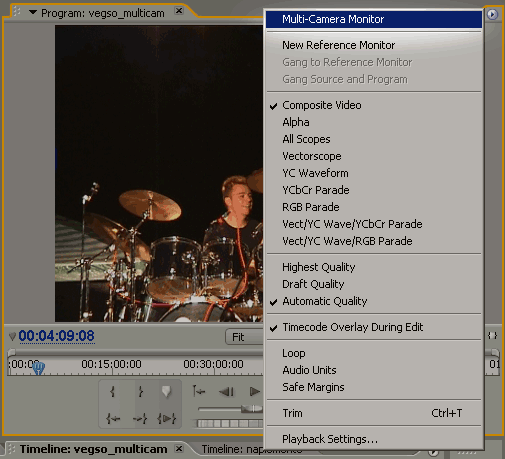
Task: Click the Set In Point brace icon
Action: (x=112, y=391)
